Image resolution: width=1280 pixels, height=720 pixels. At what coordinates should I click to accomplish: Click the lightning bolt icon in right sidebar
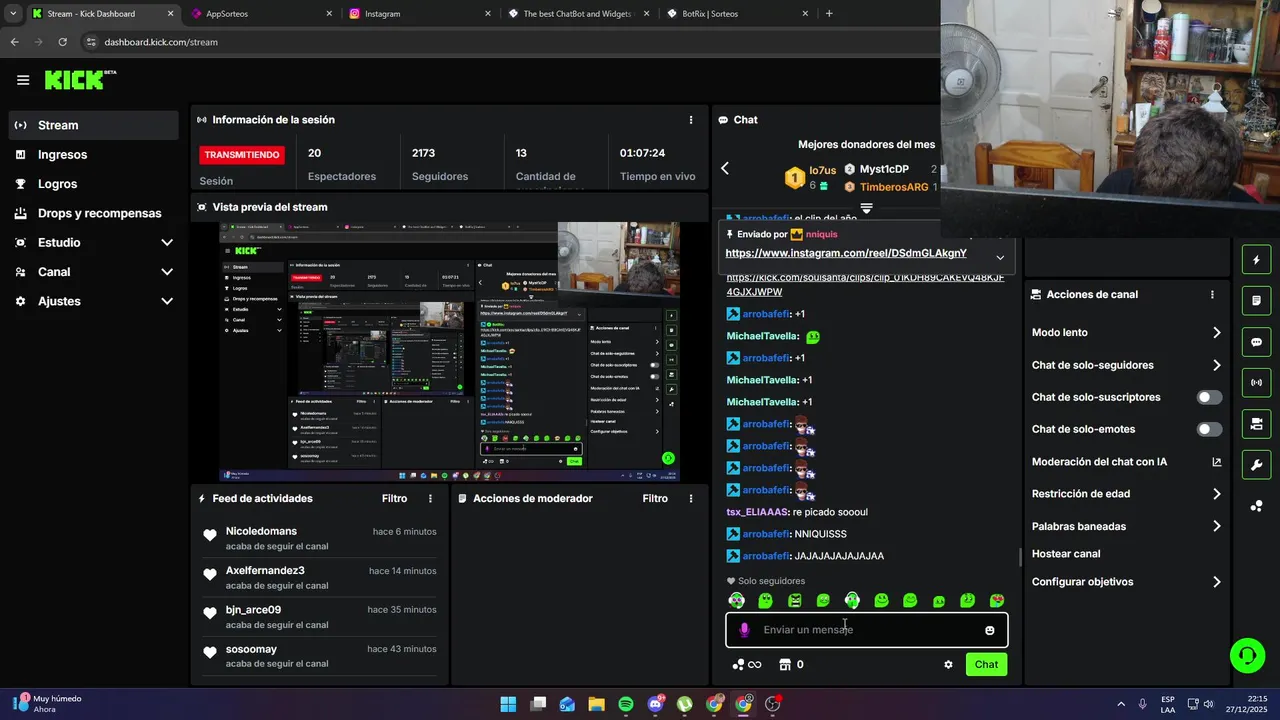tap(1256, 260)
